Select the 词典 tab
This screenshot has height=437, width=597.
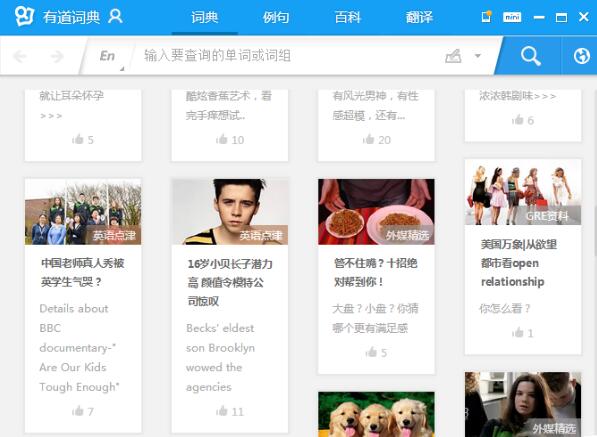pyautogui.click(x=204, y=17)
